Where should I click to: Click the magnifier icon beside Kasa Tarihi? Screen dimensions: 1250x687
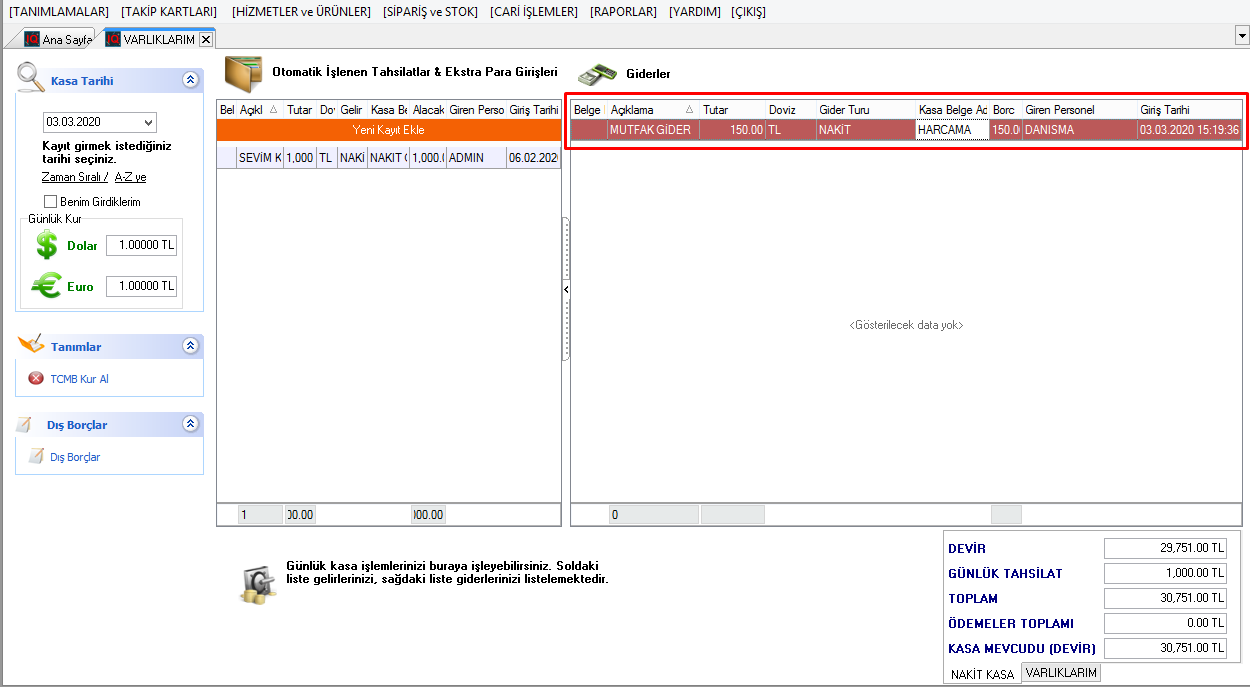pyautogui.click(x=32, y=77)
